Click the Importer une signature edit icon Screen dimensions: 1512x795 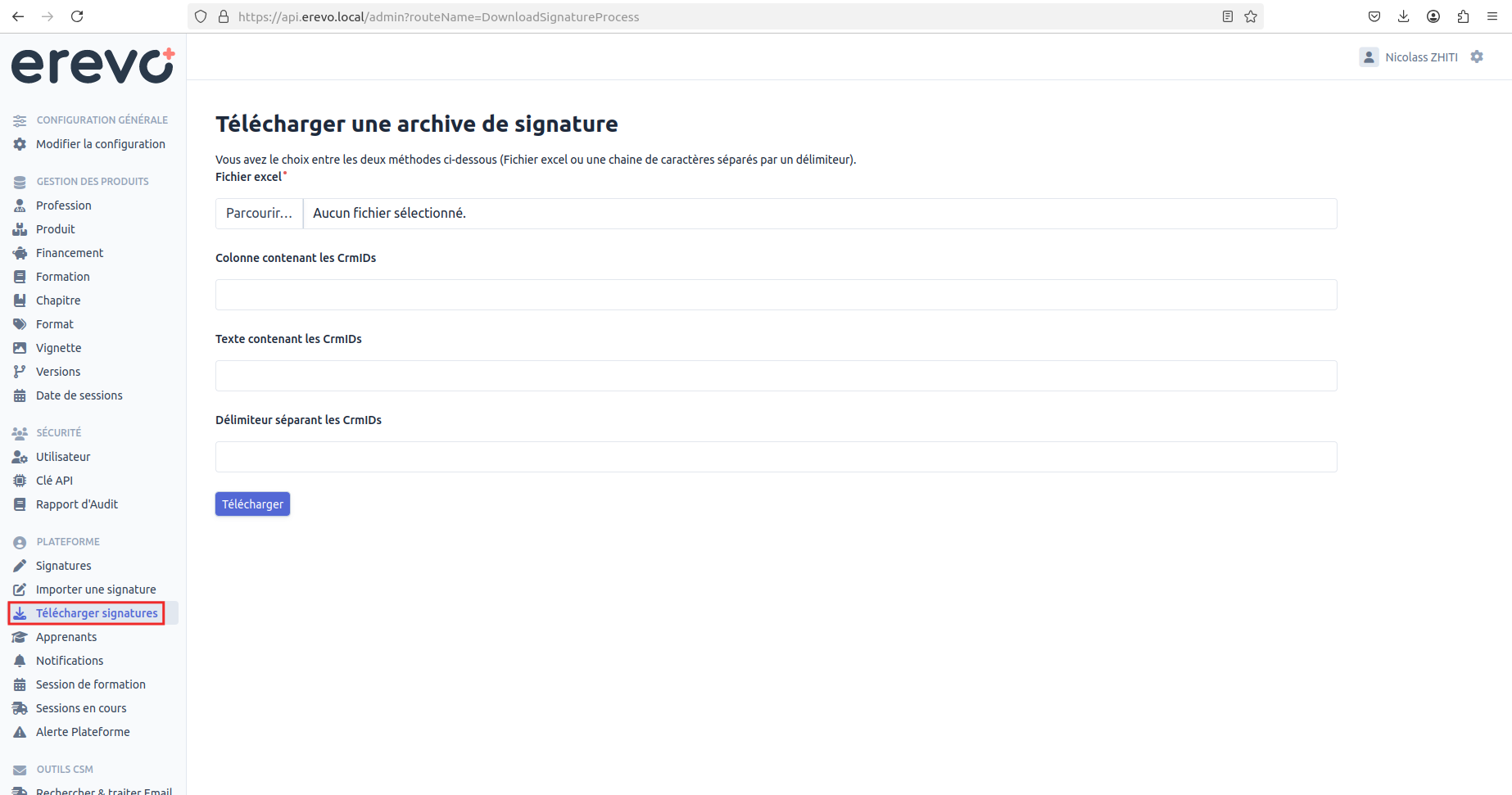pos(20,589)
